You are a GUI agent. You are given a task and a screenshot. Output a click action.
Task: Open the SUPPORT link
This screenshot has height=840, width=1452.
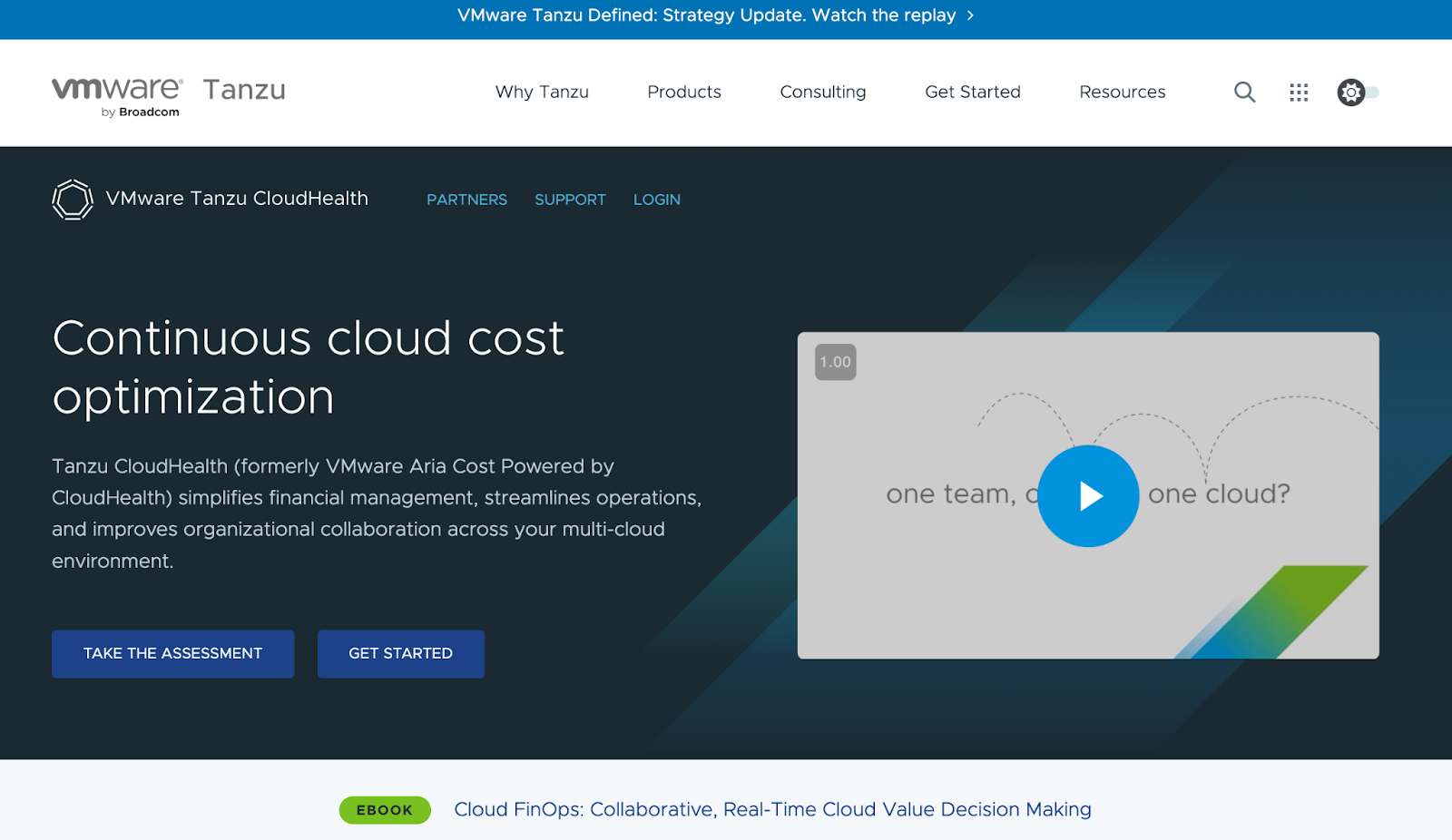tap(570, 200)
